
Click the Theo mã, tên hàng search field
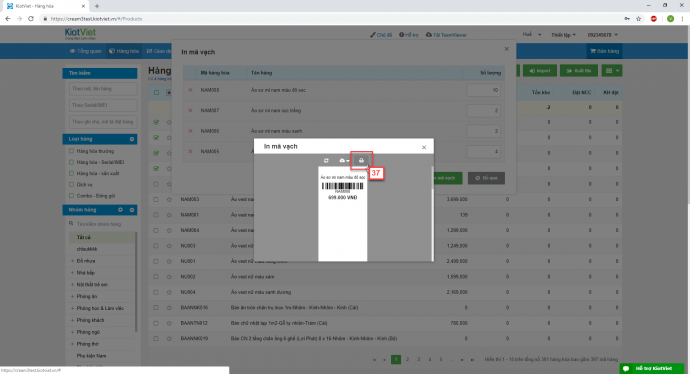103,89
